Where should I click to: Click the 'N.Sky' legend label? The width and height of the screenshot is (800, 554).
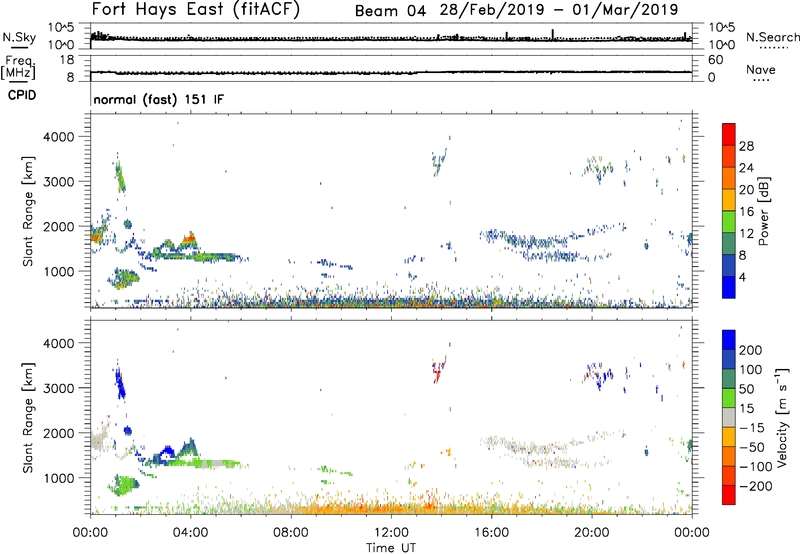19,37
